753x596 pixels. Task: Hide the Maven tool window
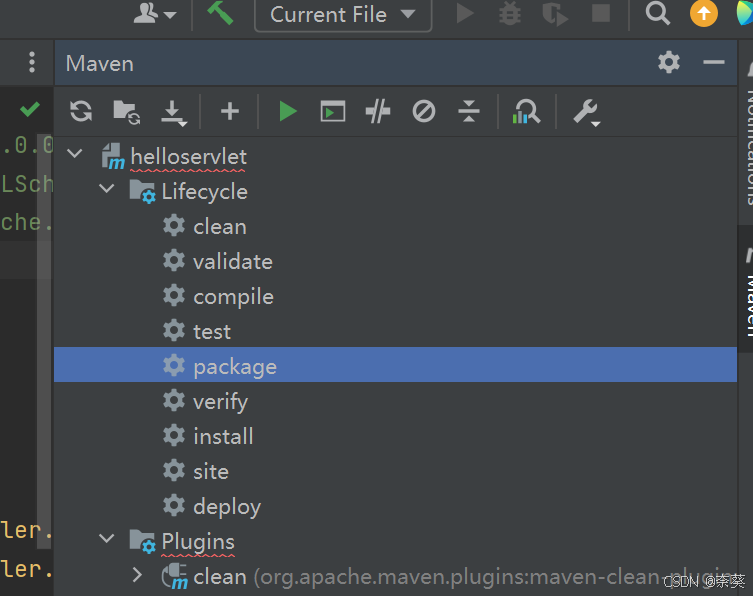[x=714, y=62]
